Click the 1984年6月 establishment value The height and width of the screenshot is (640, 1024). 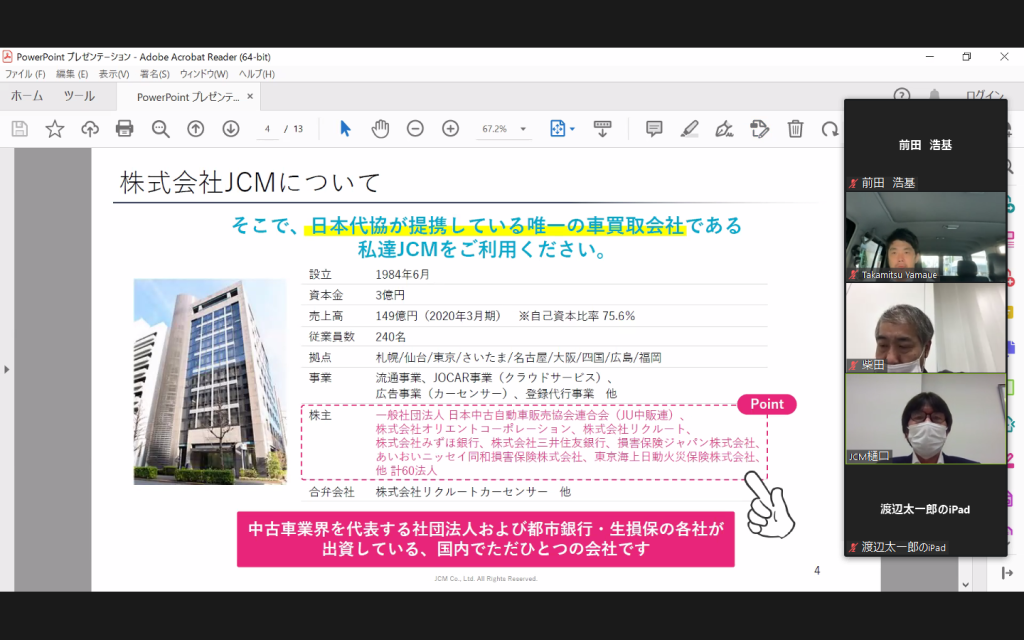click(402, 274)
